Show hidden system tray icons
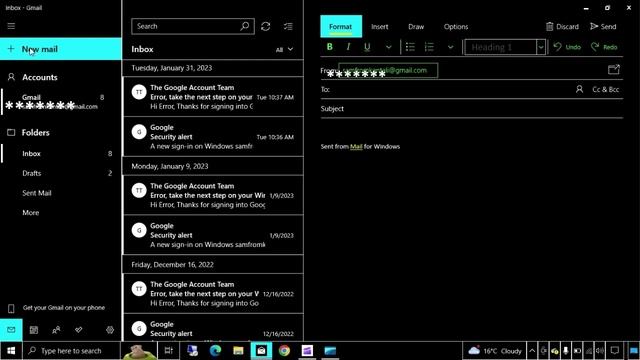 tap(532, 351)
